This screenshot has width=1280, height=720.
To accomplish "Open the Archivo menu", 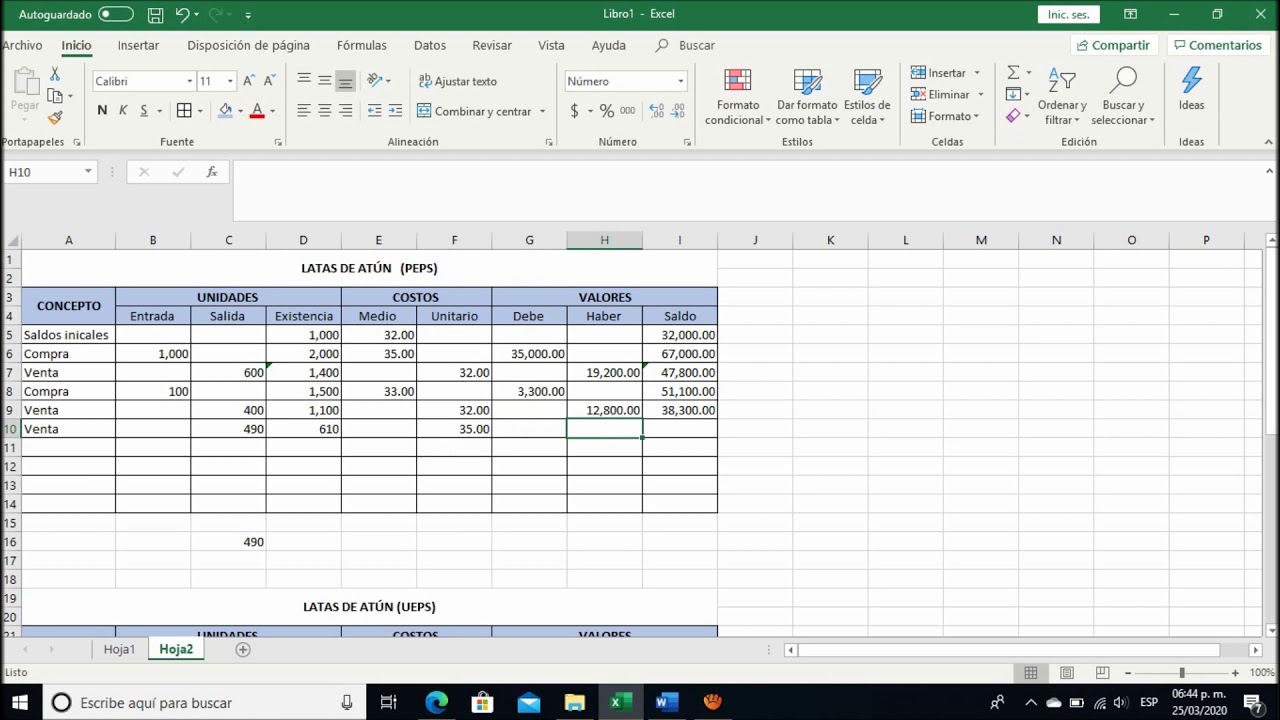I will point(22,45).
